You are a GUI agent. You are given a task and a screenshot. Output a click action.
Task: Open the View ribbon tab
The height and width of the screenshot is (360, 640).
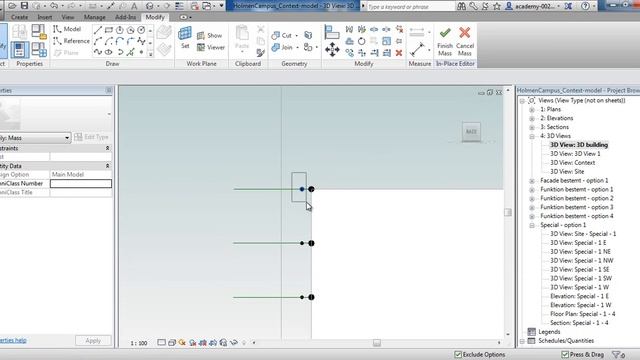click(x=68, y=17)
